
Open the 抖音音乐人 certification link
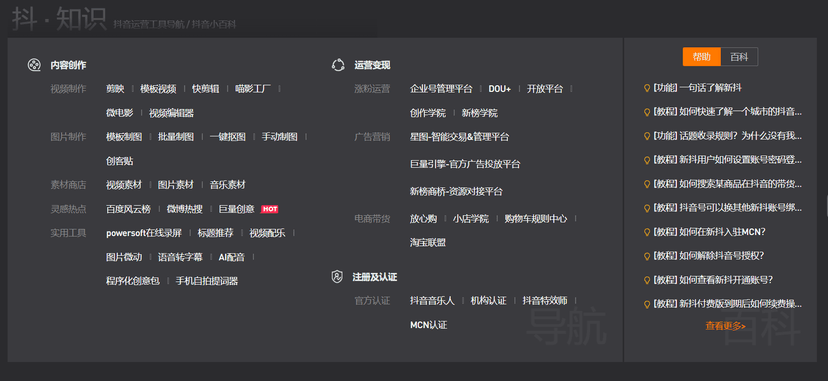(432, 301)
